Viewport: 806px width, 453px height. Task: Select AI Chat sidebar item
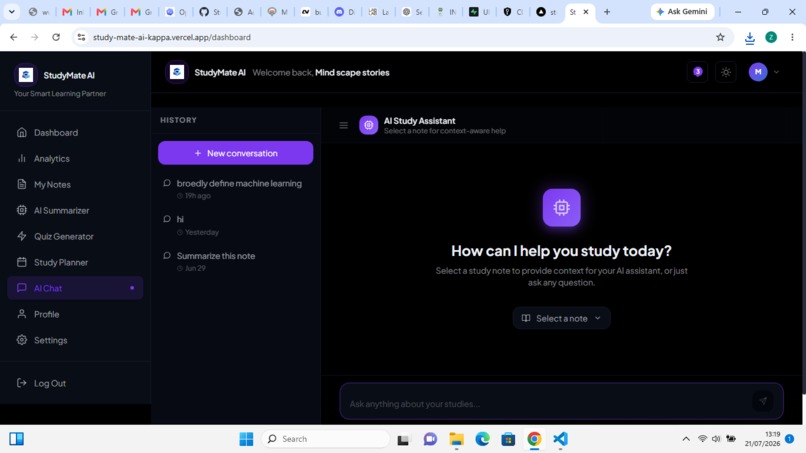75,288
